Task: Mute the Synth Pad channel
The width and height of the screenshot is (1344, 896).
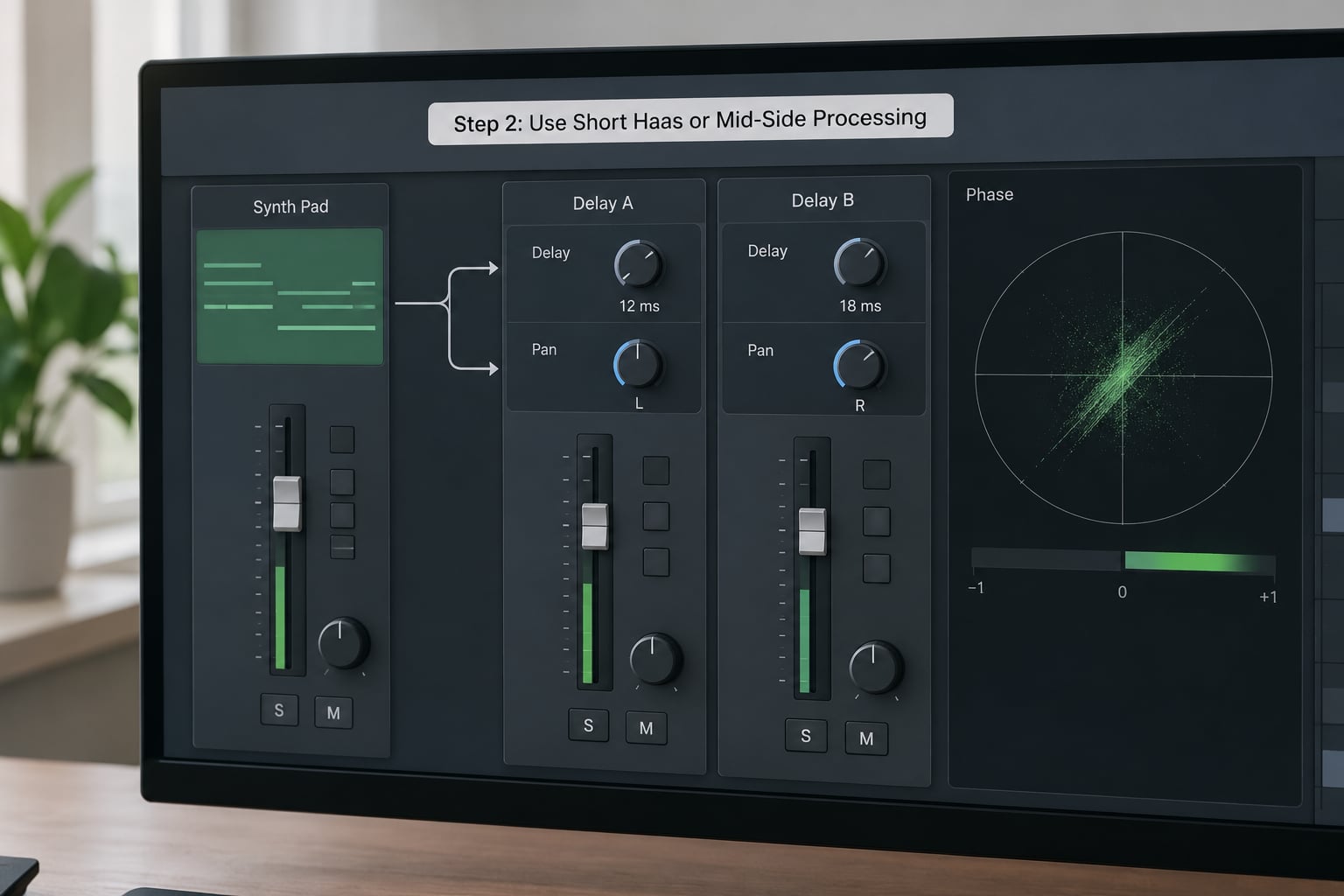Action: [333, 712]
